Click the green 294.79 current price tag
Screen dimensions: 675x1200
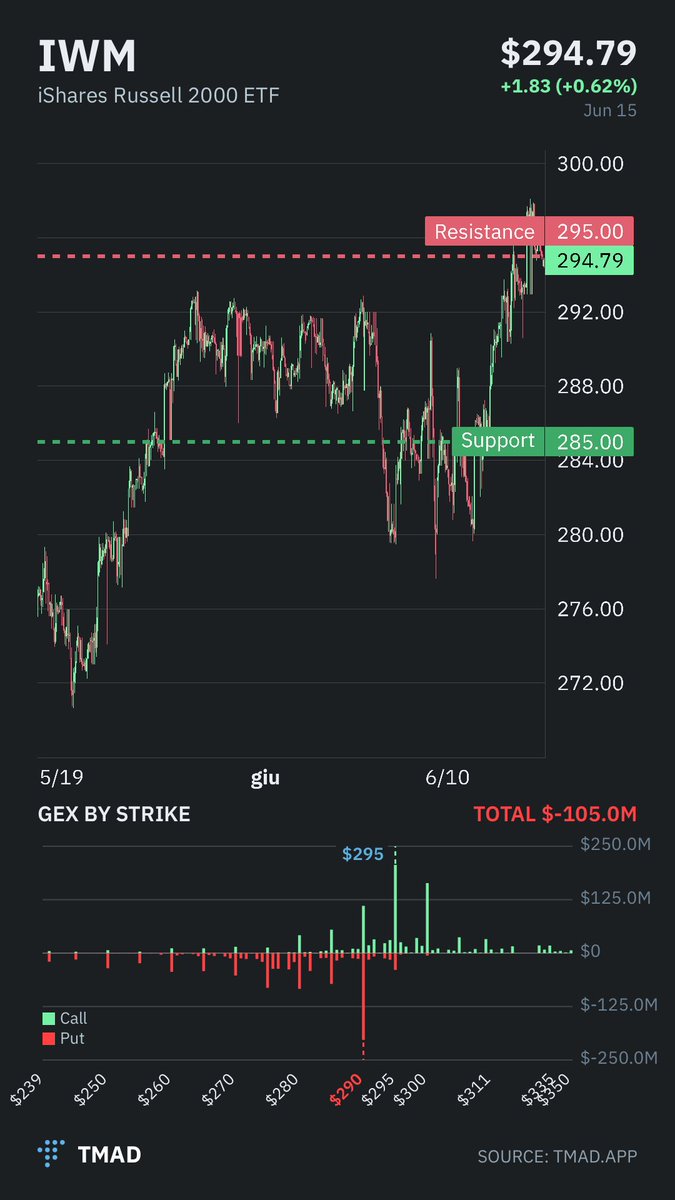pyautogui.click(x=589, y=261)
